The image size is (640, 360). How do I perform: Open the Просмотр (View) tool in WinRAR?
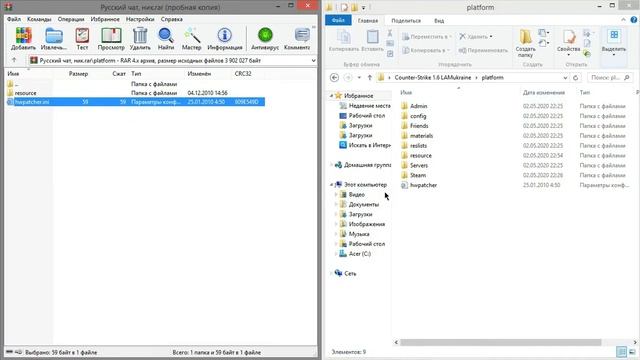tap(111, 39)
